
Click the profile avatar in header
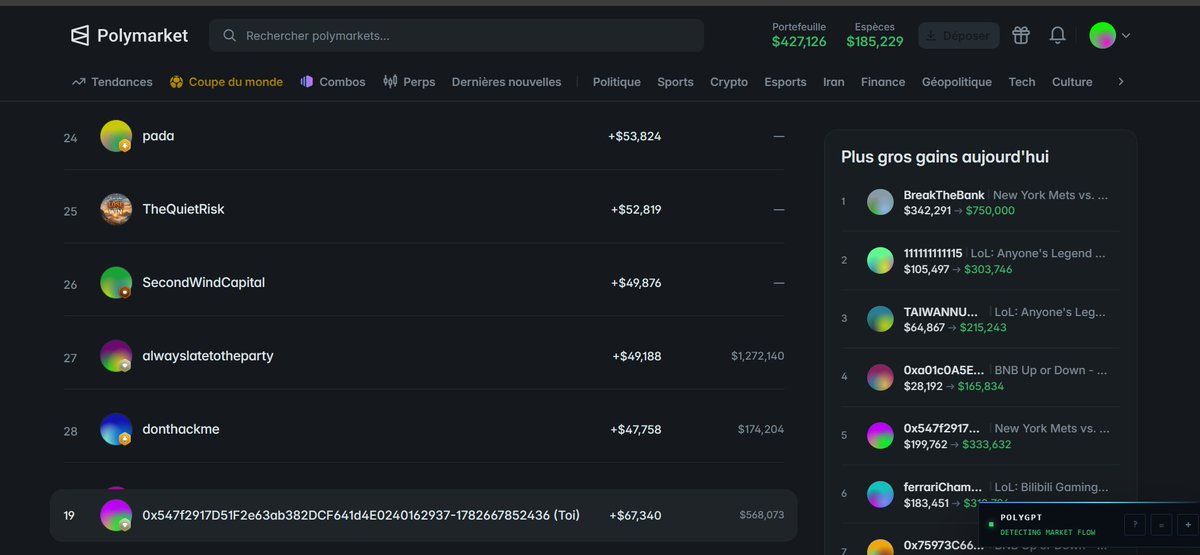click(1102, 36)
